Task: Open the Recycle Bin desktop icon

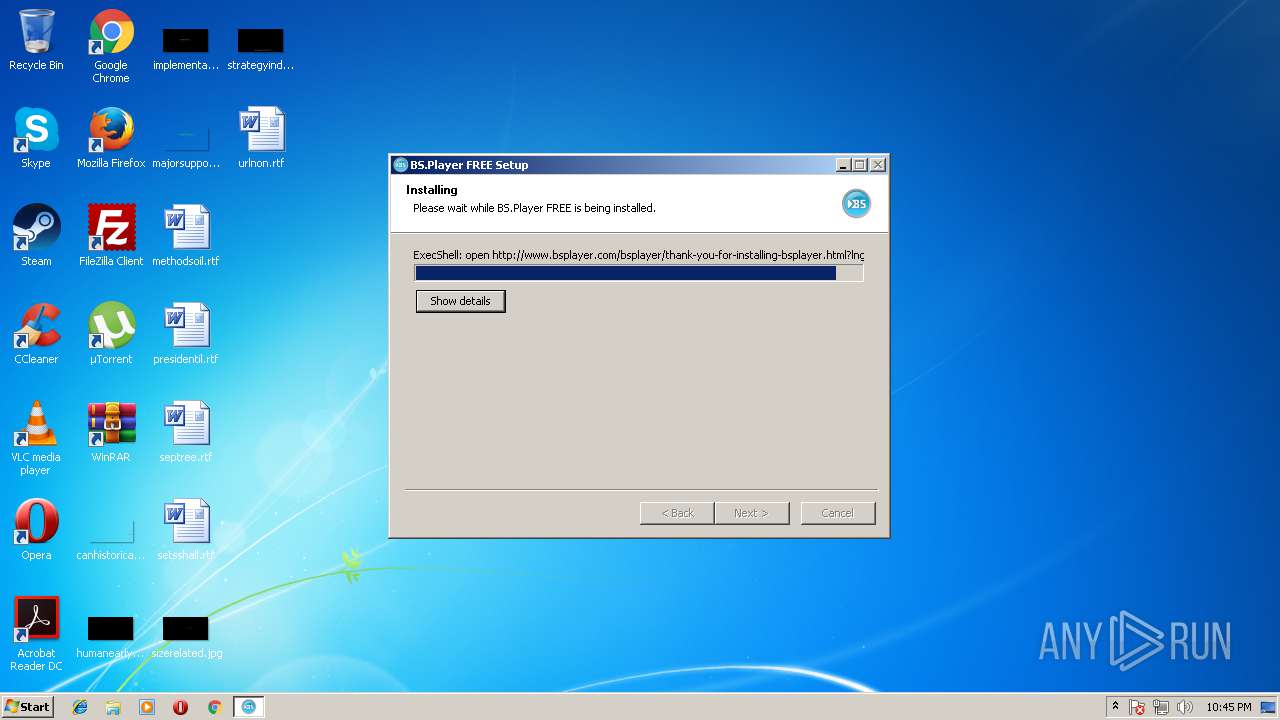Action: (x=36, y=40)
